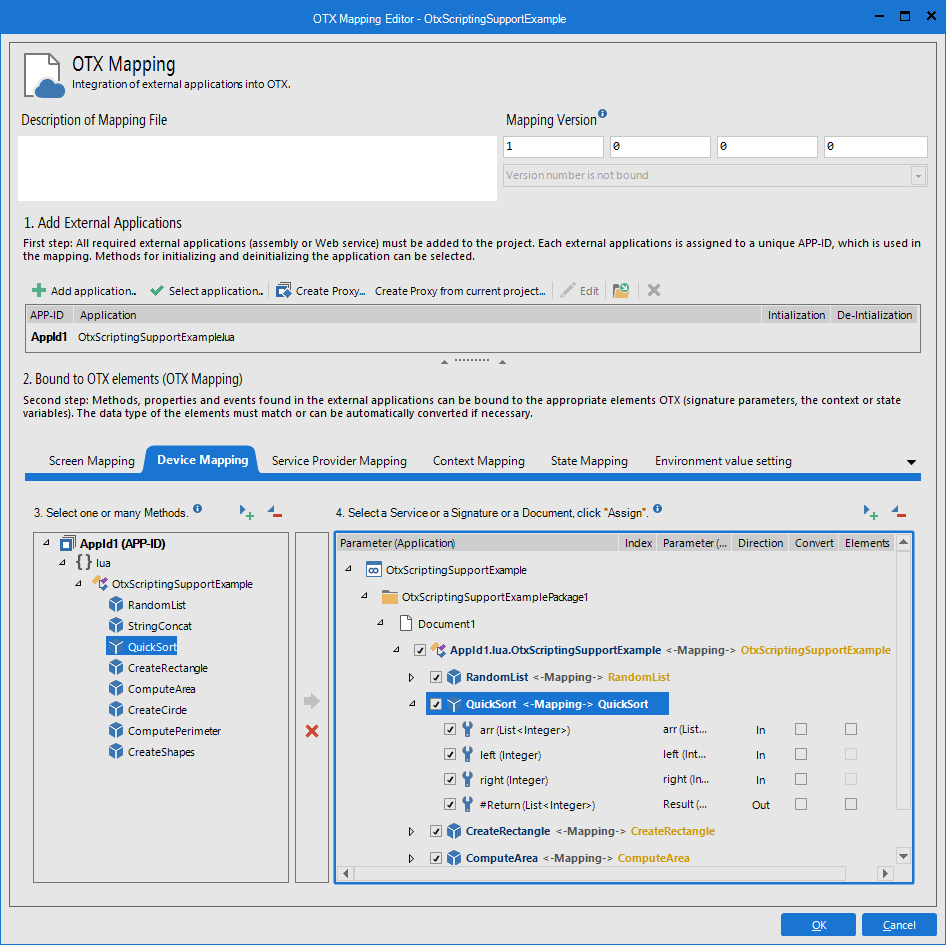Uncheck the QuickSort mapping checkbox

pyautogui.click(x=436, y=704)
